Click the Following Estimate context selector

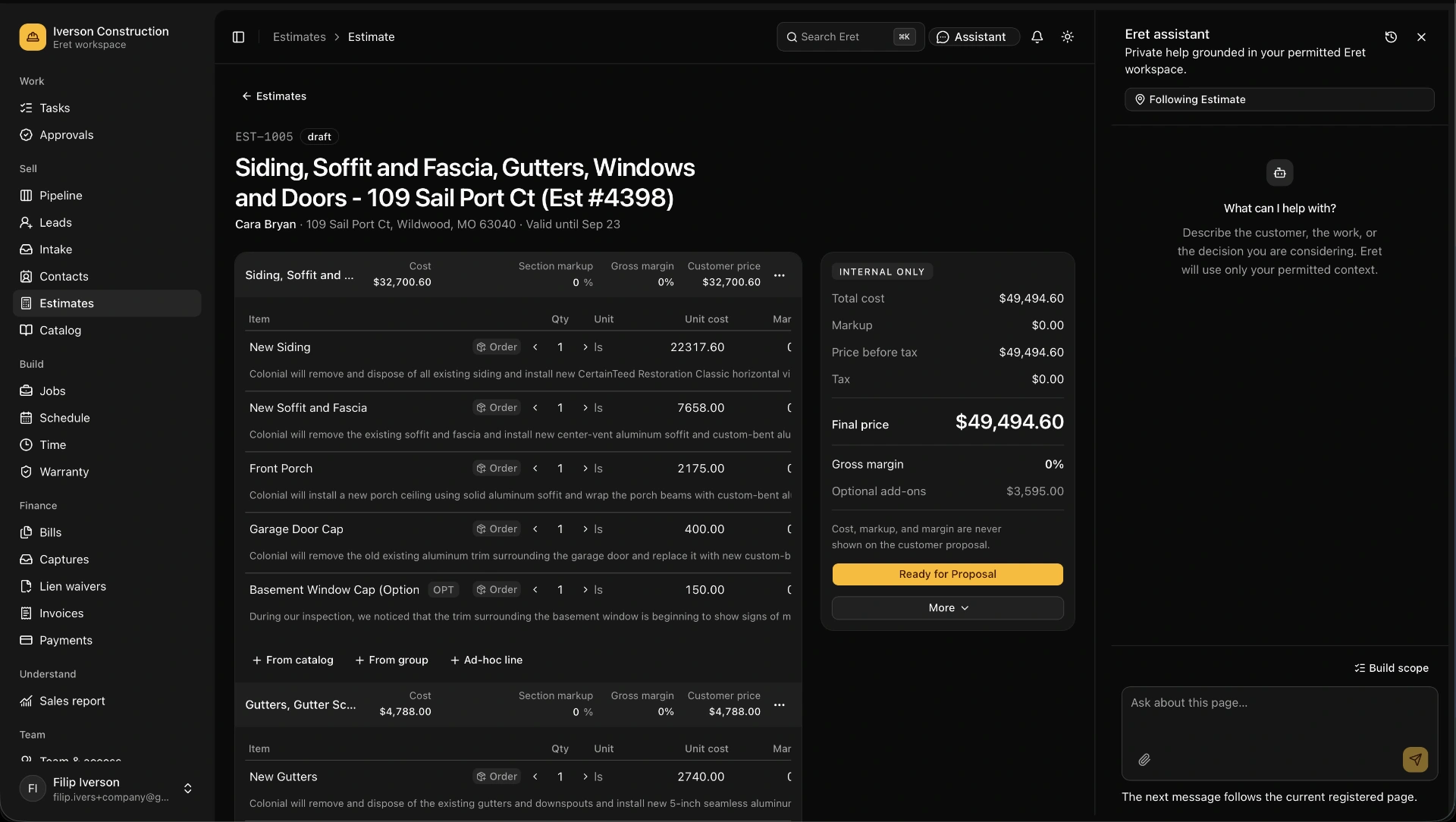(x=1279, y=99)
